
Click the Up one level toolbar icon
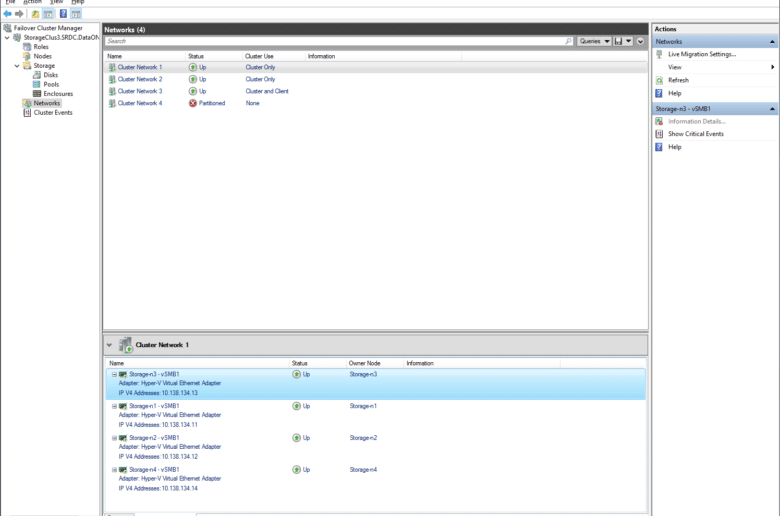pos(35,14)
